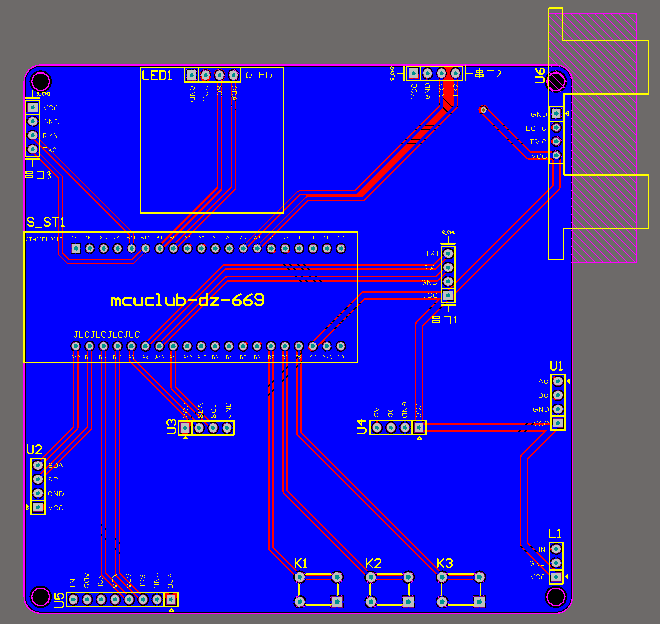Click the U6 designator near top-right hole
Viewport: 660px width, 624px height.
pos(540,75)
